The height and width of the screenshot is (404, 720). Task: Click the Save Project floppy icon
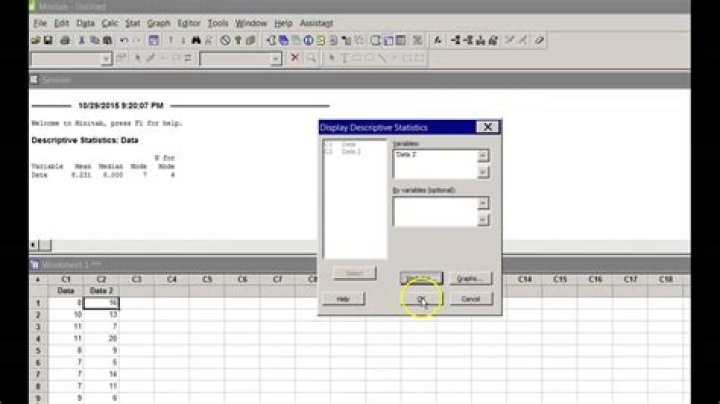(48, 40)
